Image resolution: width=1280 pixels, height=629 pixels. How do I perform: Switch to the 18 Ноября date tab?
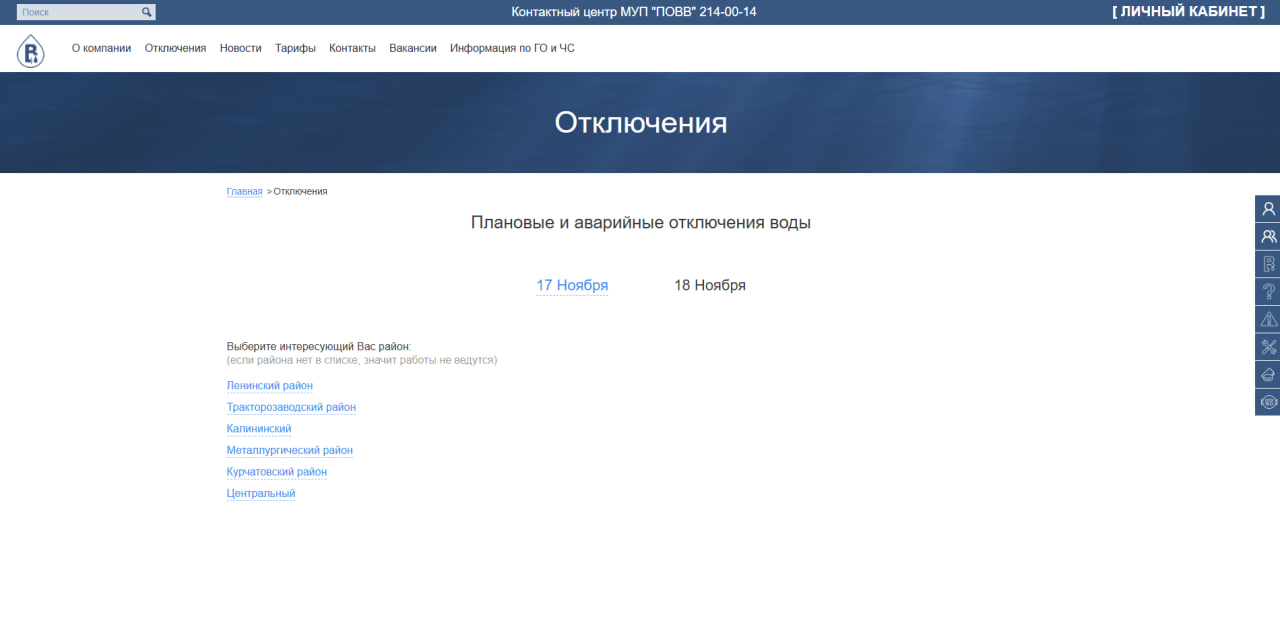point(710,285)
